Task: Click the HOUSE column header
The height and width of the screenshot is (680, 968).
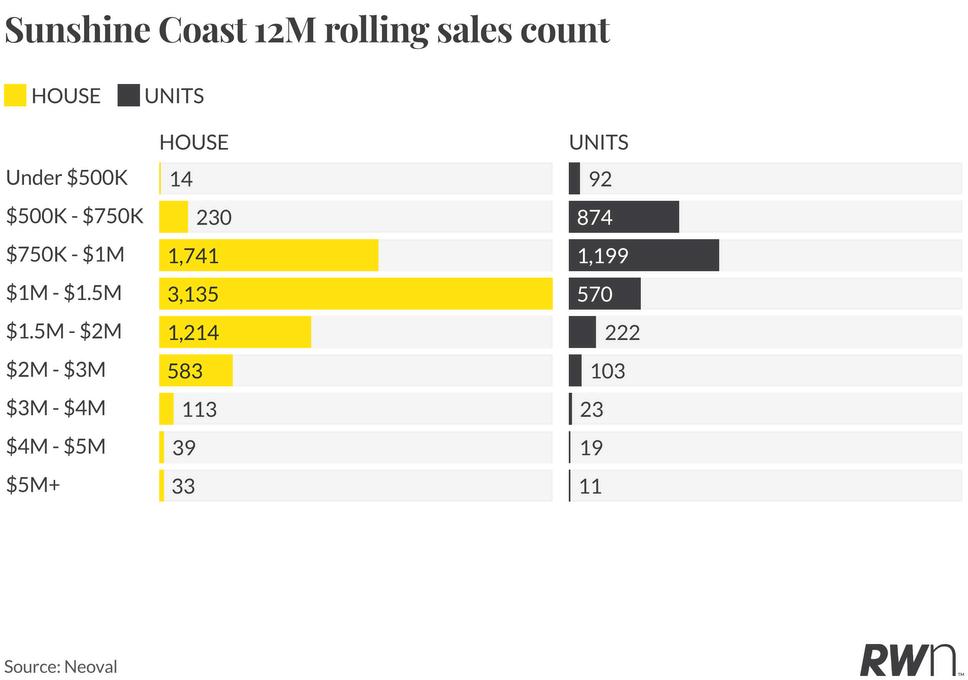Action: tap(194, 143)
